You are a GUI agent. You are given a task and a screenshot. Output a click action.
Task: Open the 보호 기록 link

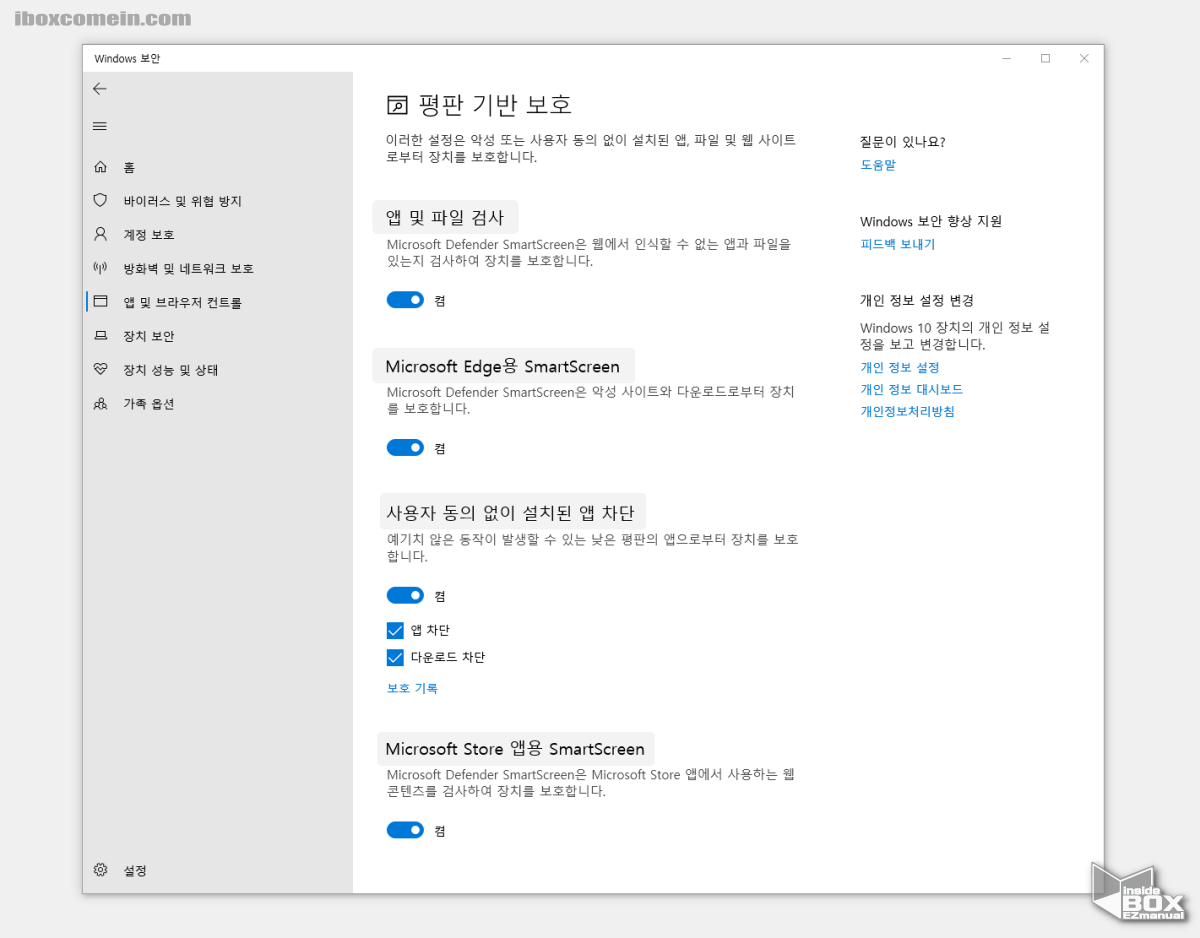[x=412, y=688]
